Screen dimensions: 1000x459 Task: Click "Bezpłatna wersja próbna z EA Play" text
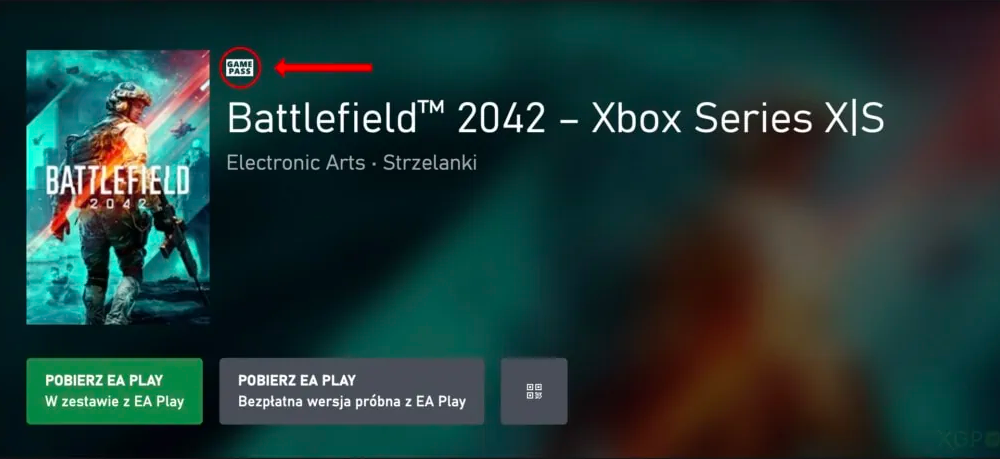pos(352,402)
